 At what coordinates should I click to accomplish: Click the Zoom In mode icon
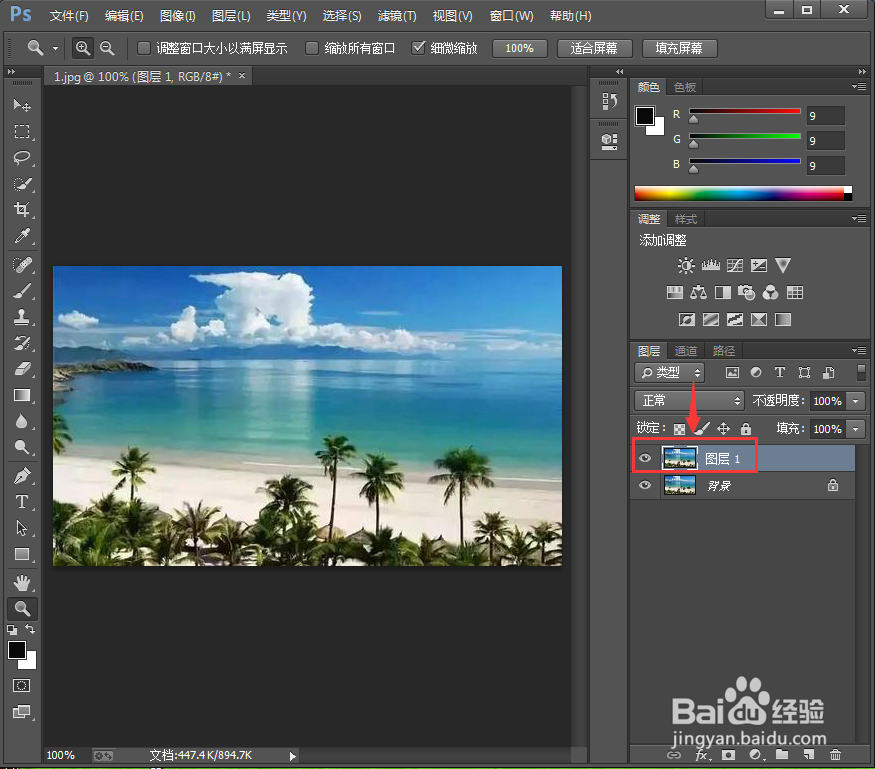pyautogui.click(x=83, y=48)
